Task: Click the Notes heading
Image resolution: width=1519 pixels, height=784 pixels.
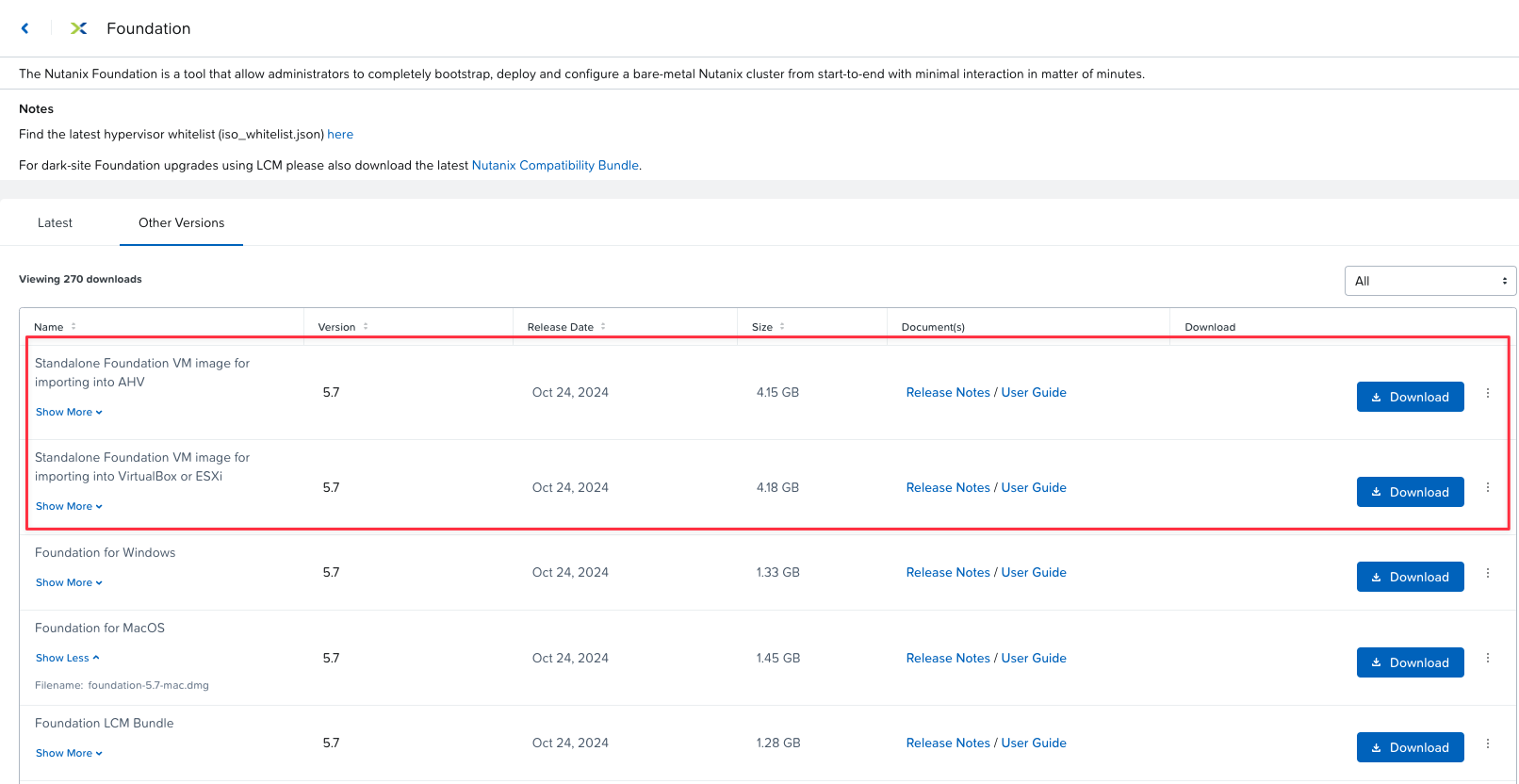Action: 36,108
